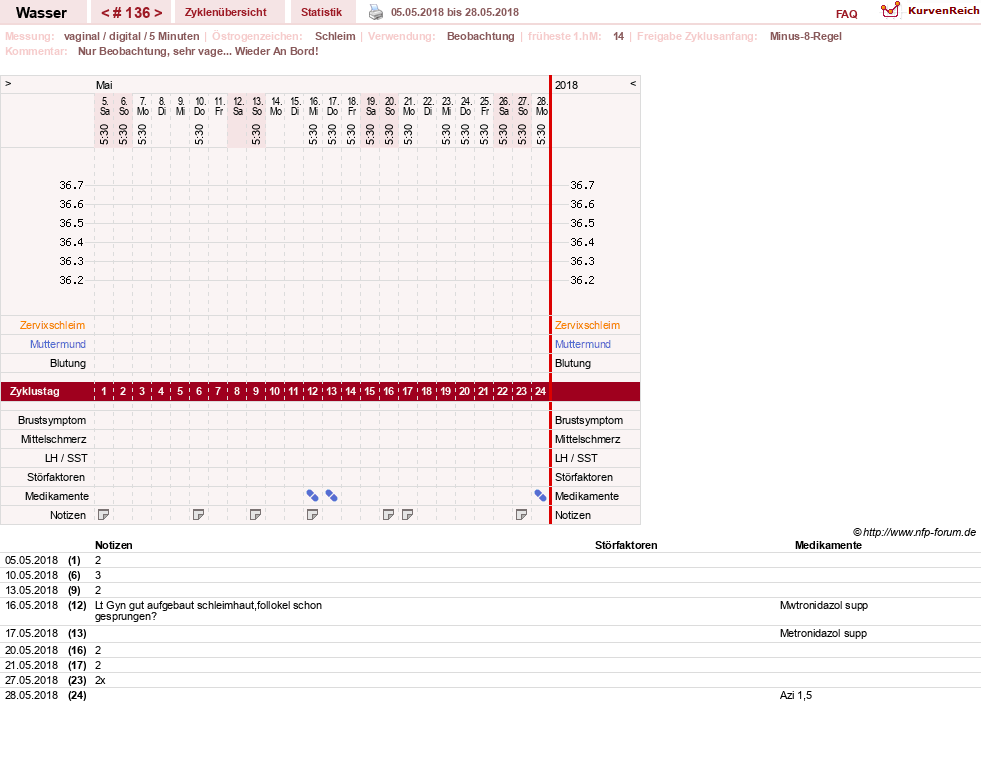Click the note row dated 10.05.2018
The height and width of the screenshot is (758, 981).
click(x=490, y=575)
